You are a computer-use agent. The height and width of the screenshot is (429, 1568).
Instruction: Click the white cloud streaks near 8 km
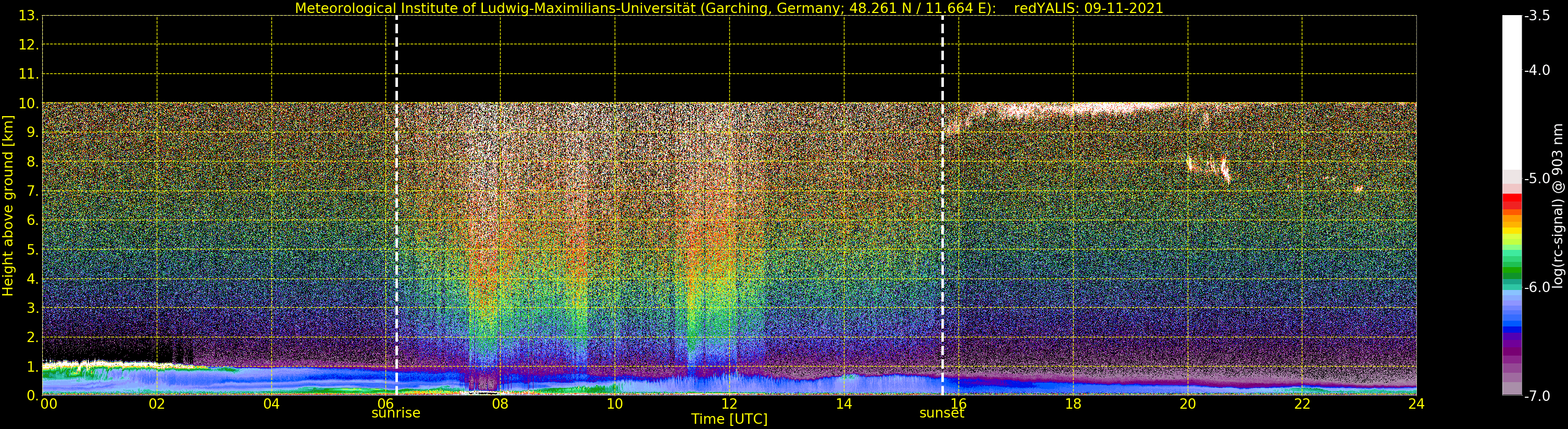[x=1224, y=169]
